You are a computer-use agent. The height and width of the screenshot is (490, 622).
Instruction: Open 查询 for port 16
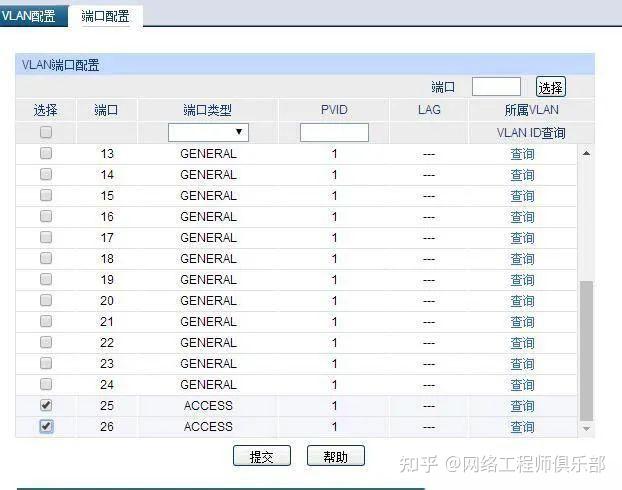pyautogui.click(x=522, y=217)
